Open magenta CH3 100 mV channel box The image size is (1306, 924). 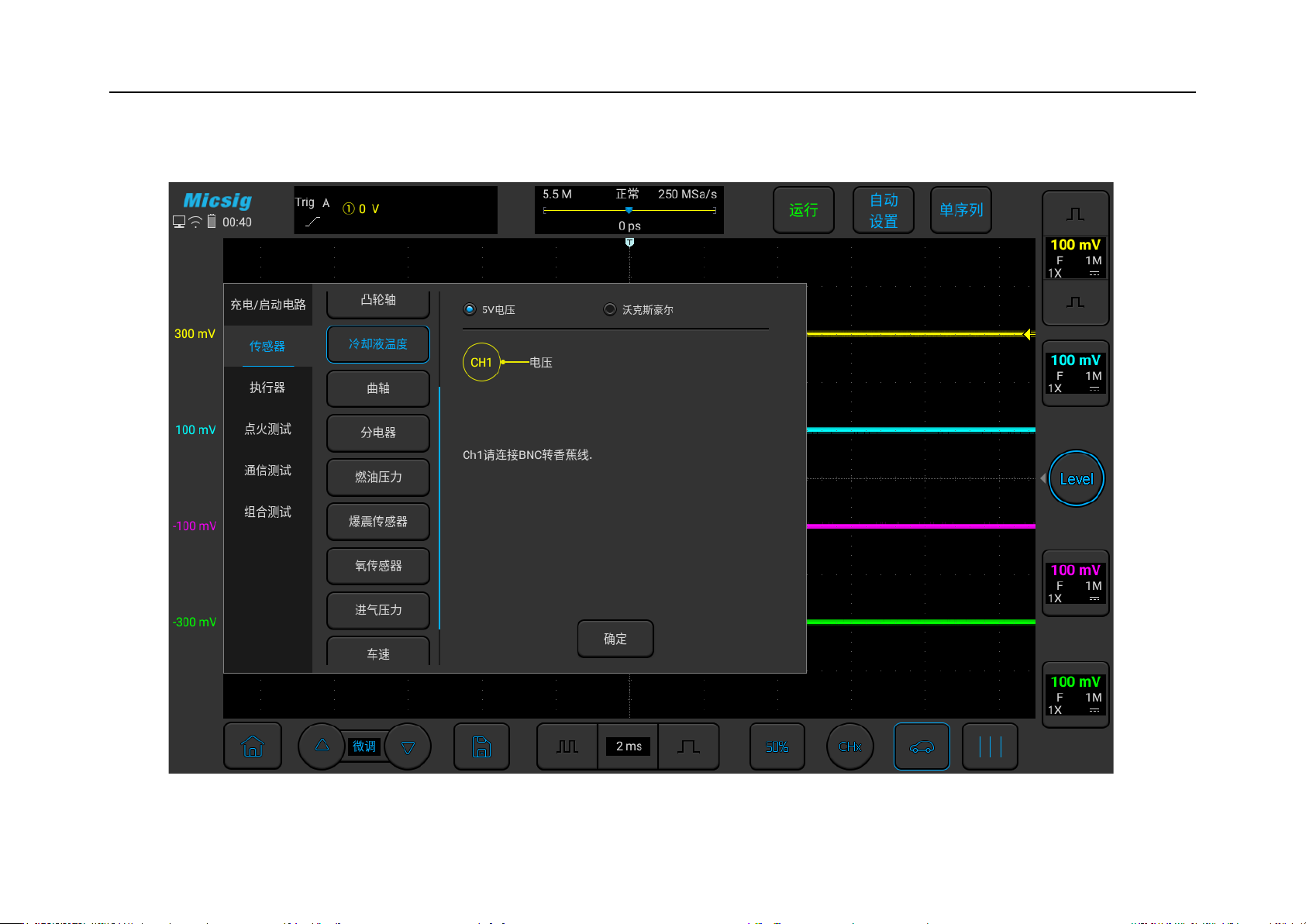tap(1075, 583)
